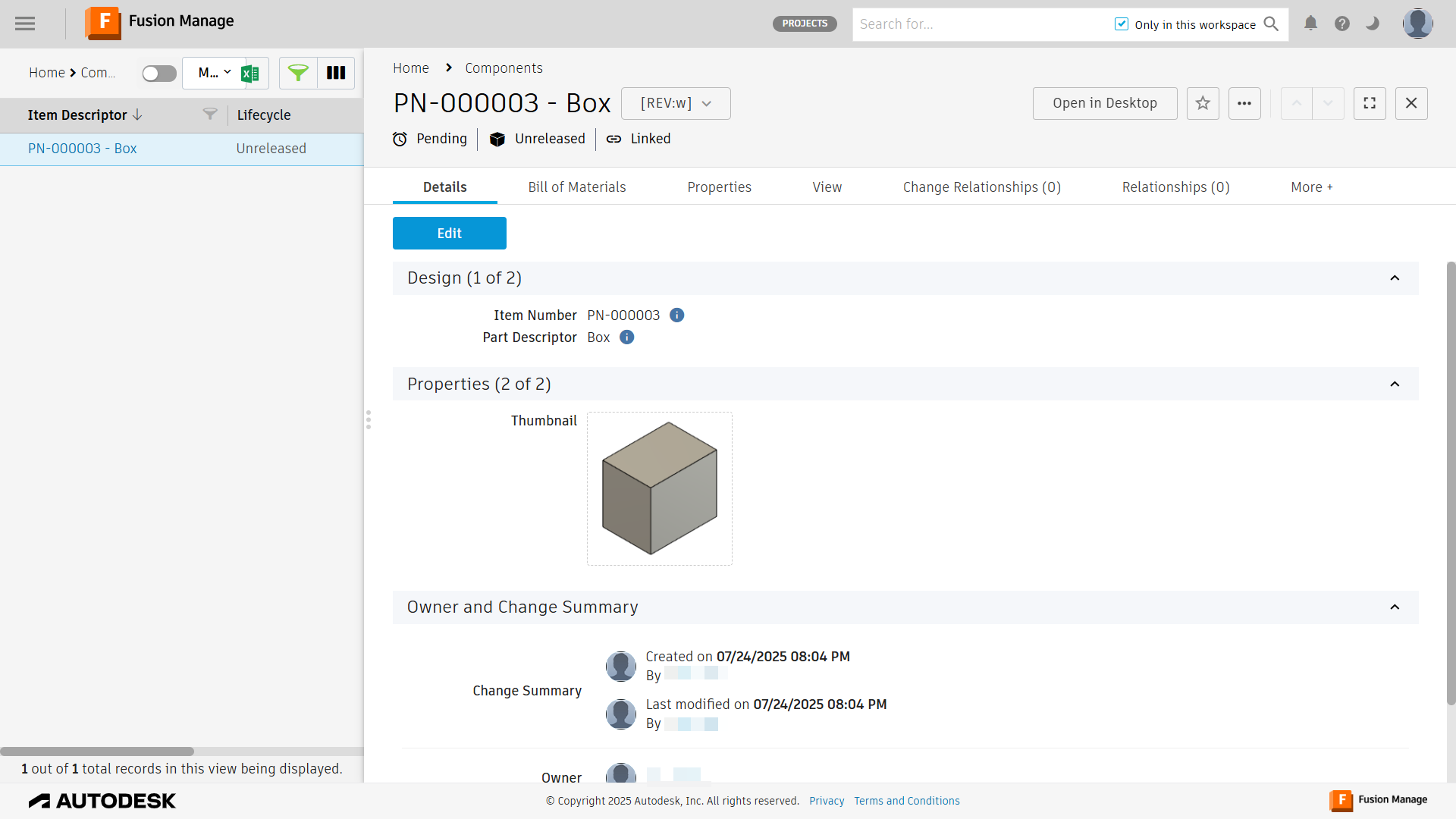Open the notifications bell
The image size is (1456, 819).
tap(1310, 24)
